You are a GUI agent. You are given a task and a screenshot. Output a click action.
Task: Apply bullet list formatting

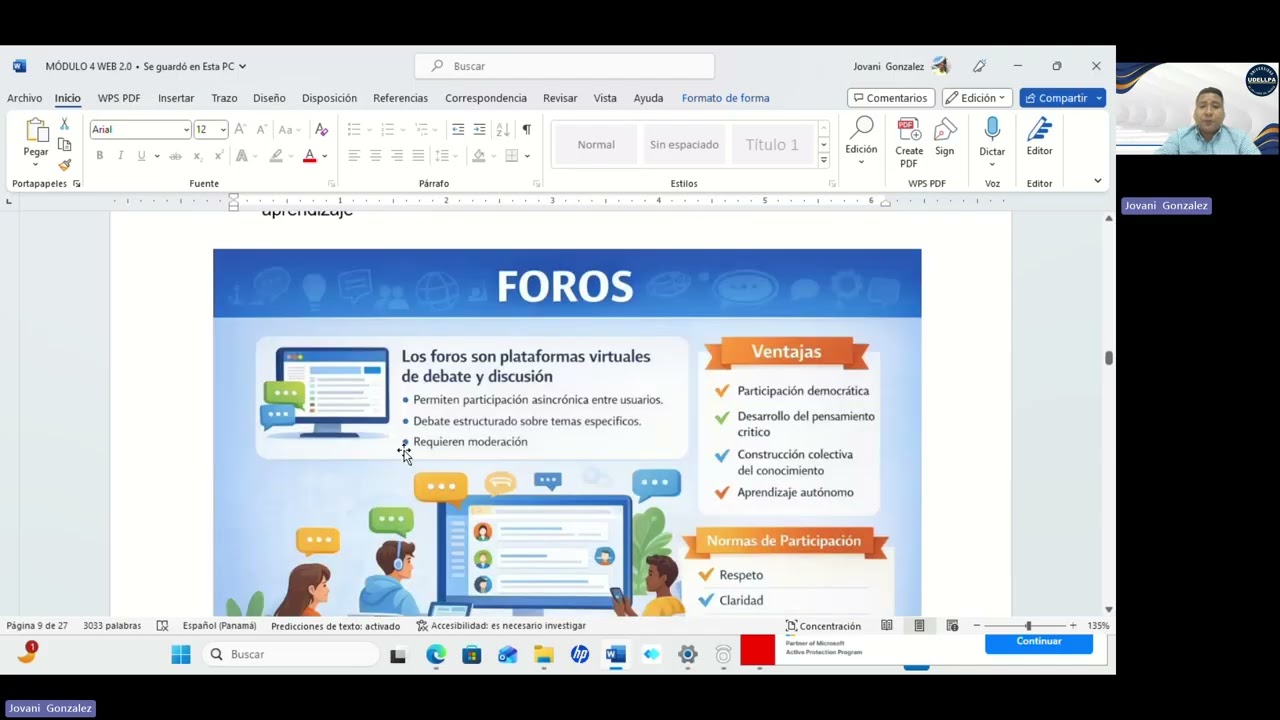click(354, 129)
